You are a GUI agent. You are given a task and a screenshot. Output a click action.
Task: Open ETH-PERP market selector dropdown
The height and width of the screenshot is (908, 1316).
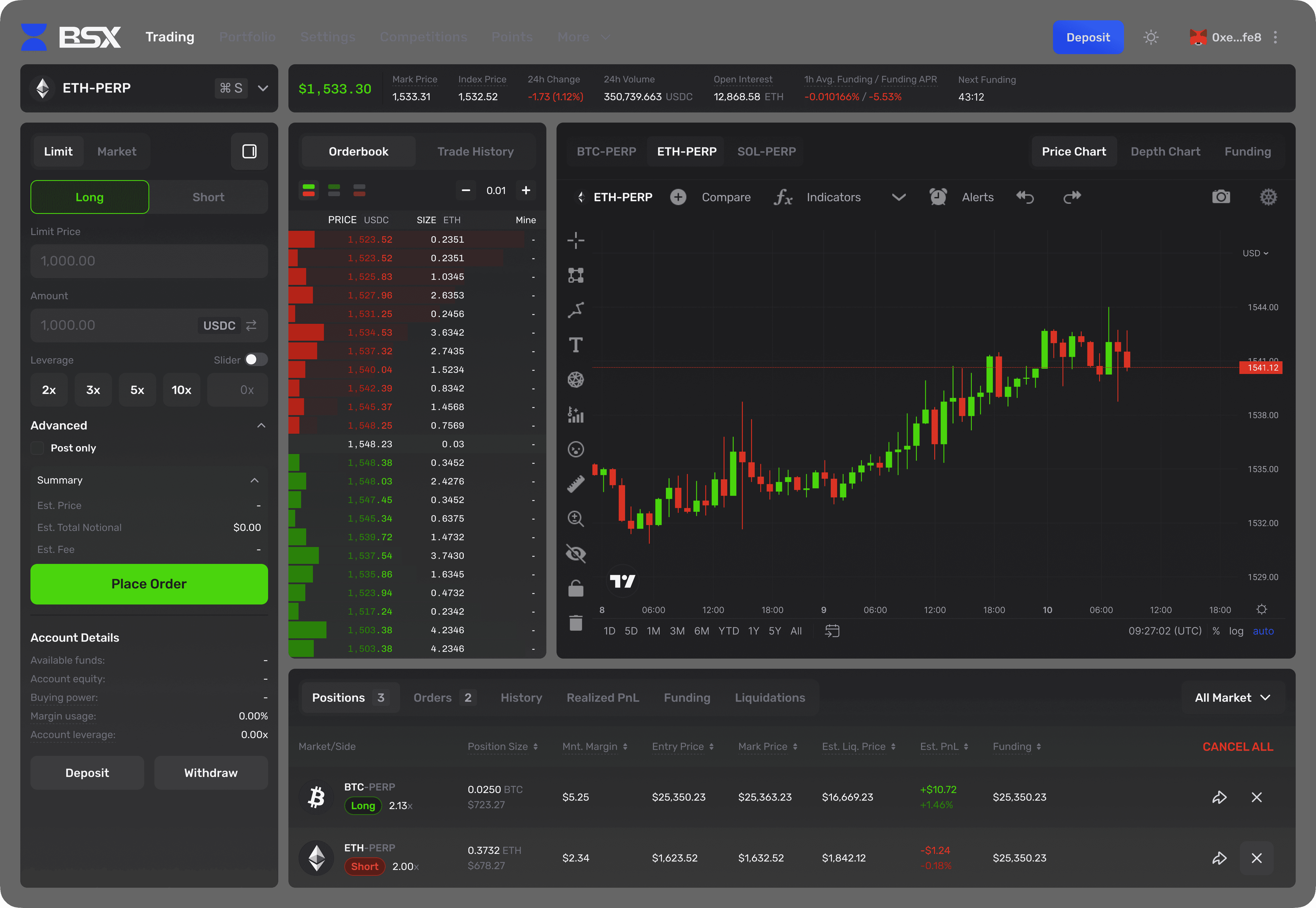coord(149,88)
